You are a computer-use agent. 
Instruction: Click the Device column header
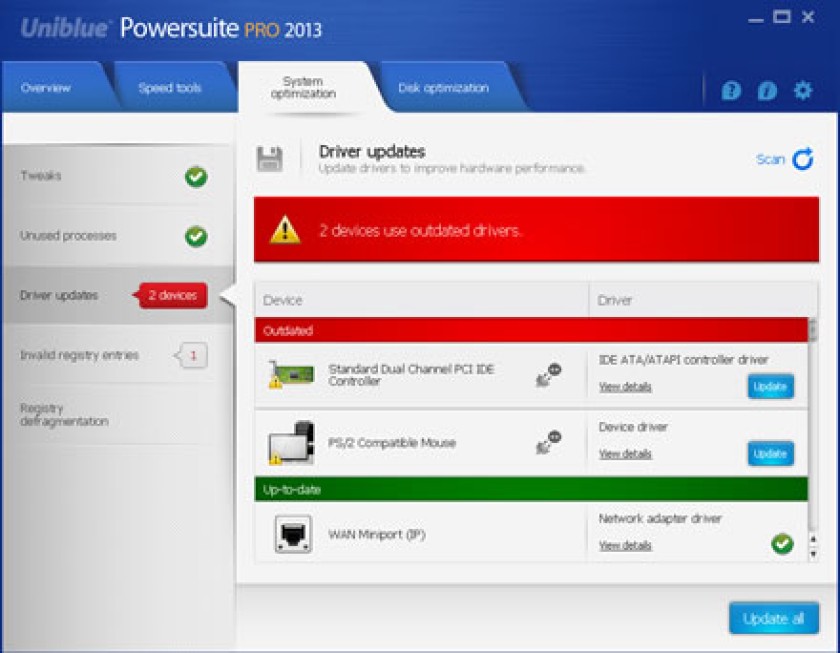[422, 300]
